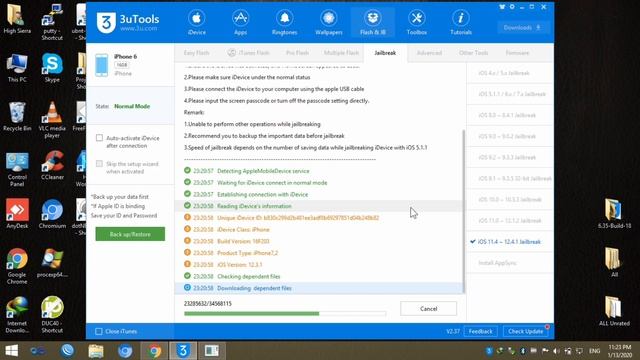Open Control Panel desktop icon
The height and width of the screenshot is (360, 640).
[17, 169]
